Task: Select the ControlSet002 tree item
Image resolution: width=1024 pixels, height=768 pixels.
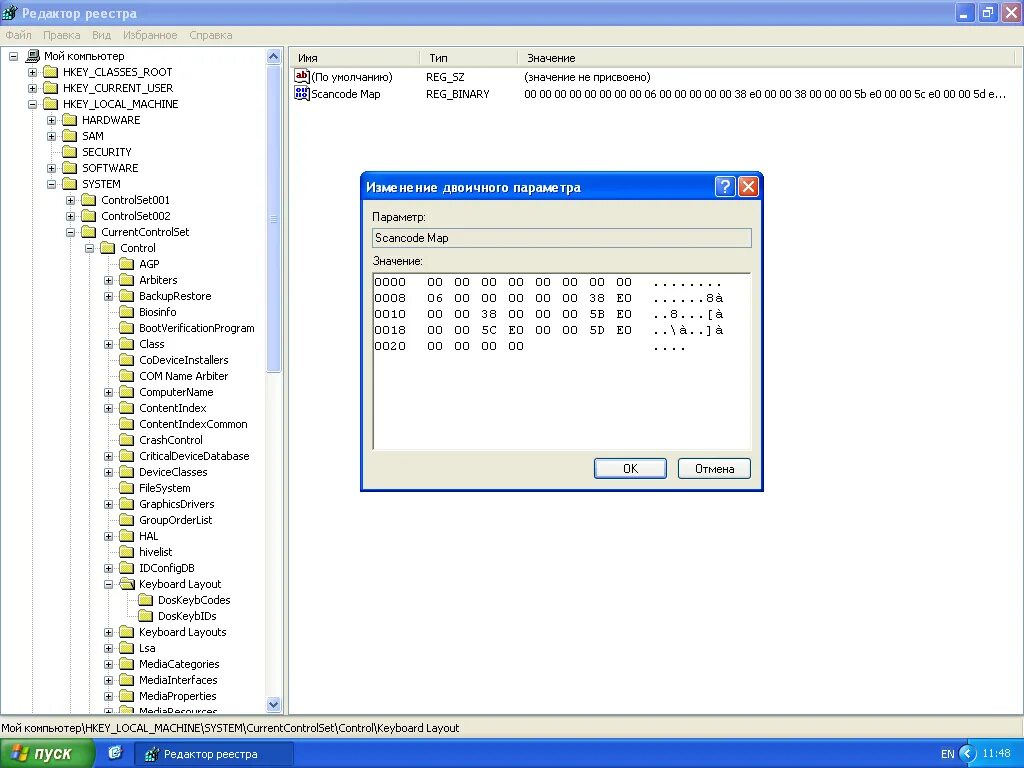Action: (136, 216)
